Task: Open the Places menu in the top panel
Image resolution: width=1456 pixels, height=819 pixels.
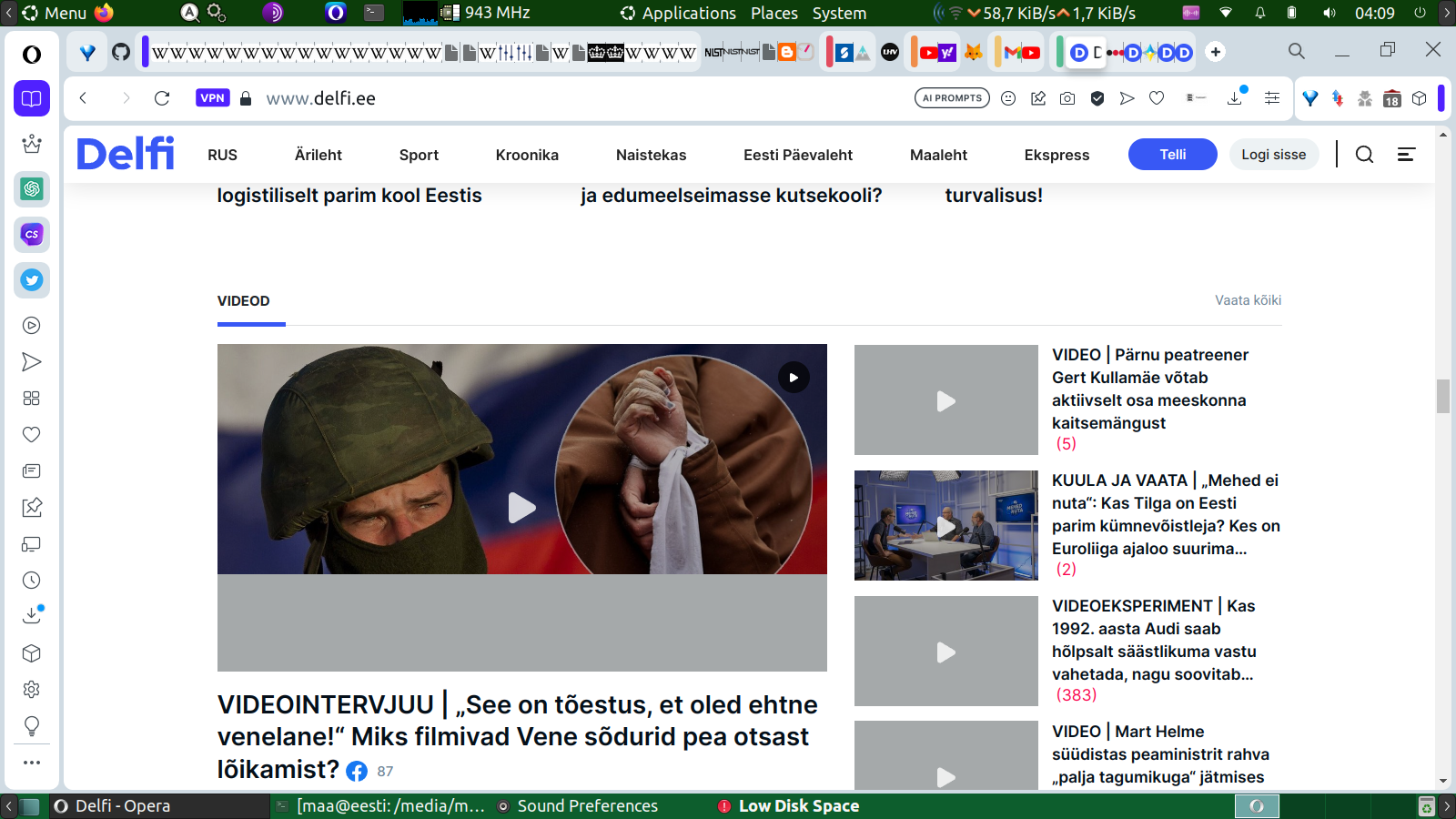Action: click(x=774, y=13)
